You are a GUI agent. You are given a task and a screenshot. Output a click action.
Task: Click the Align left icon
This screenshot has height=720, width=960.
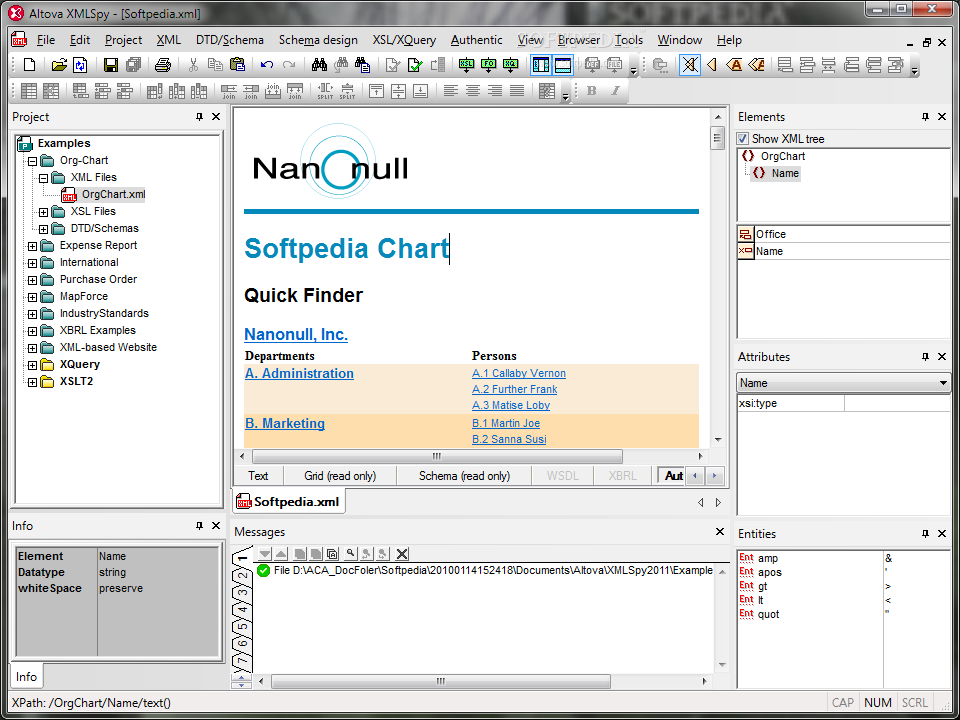(x=451, y=91)
